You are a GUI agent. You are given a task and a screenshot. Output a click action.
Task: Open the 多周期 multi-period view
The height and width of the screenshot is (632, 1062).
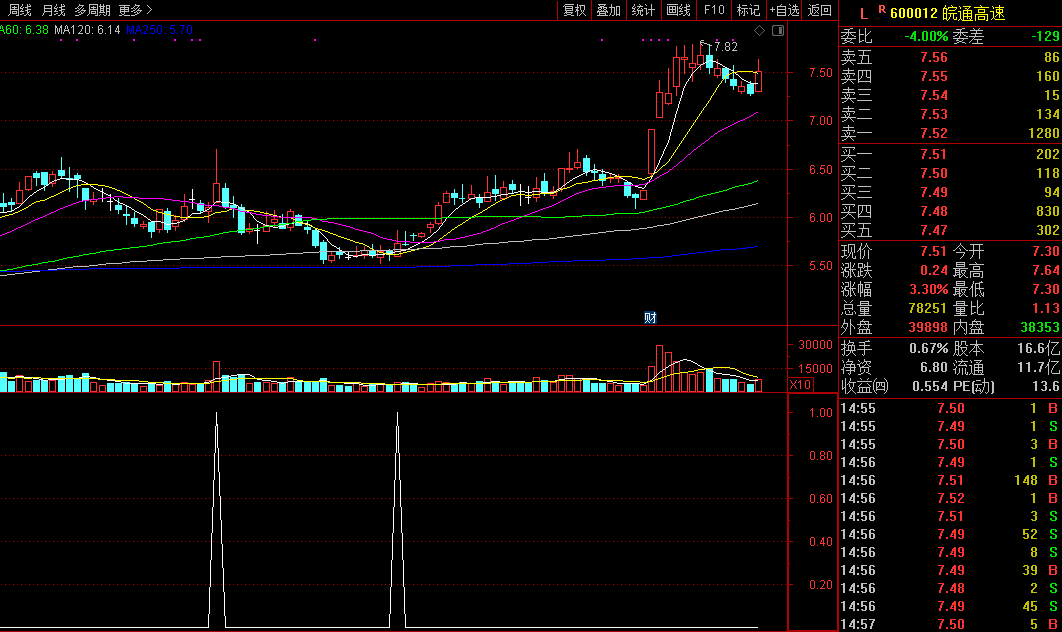92,10
